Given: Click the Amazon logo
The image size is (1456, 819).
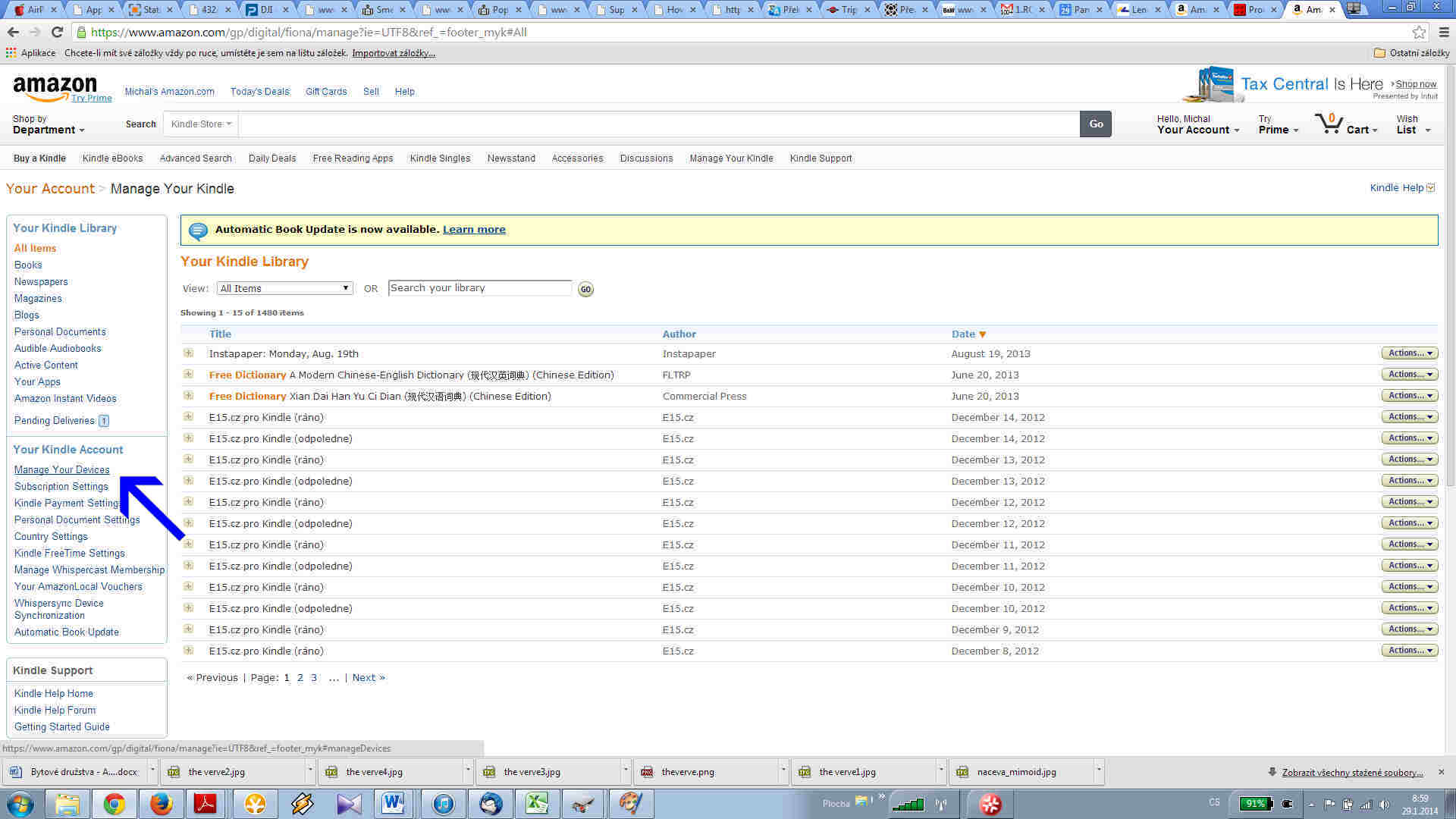Looking at the screenshot, I should (55, 88).
